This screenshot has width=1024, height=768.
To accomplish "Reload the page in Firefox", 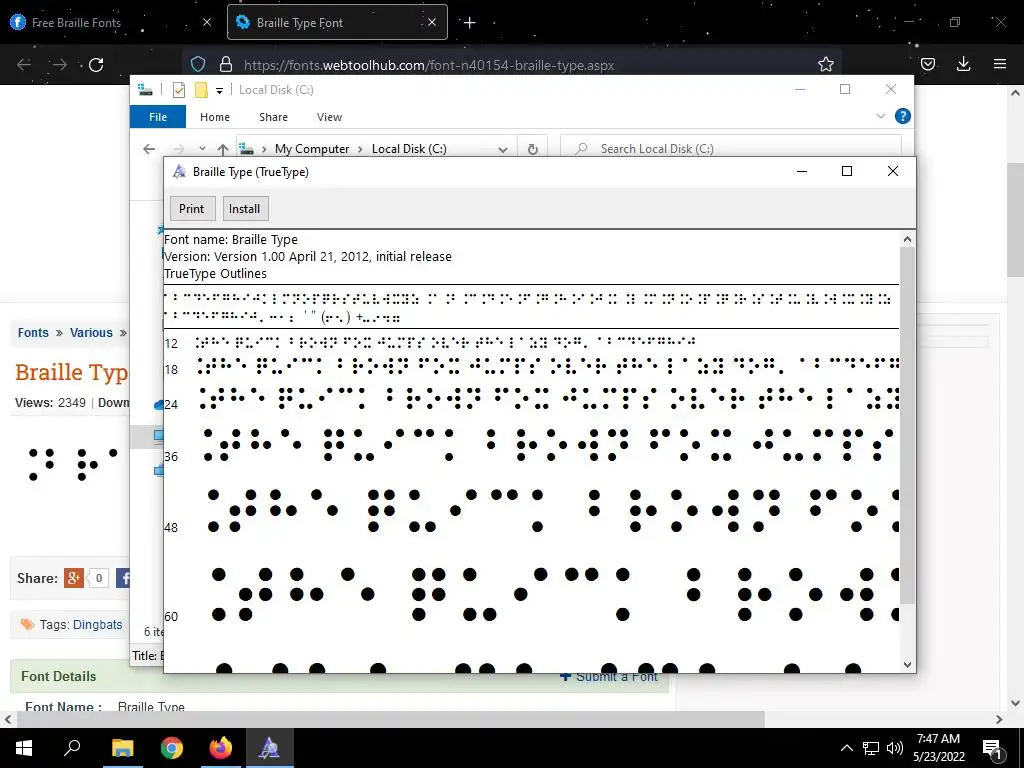I will (96, 65).
